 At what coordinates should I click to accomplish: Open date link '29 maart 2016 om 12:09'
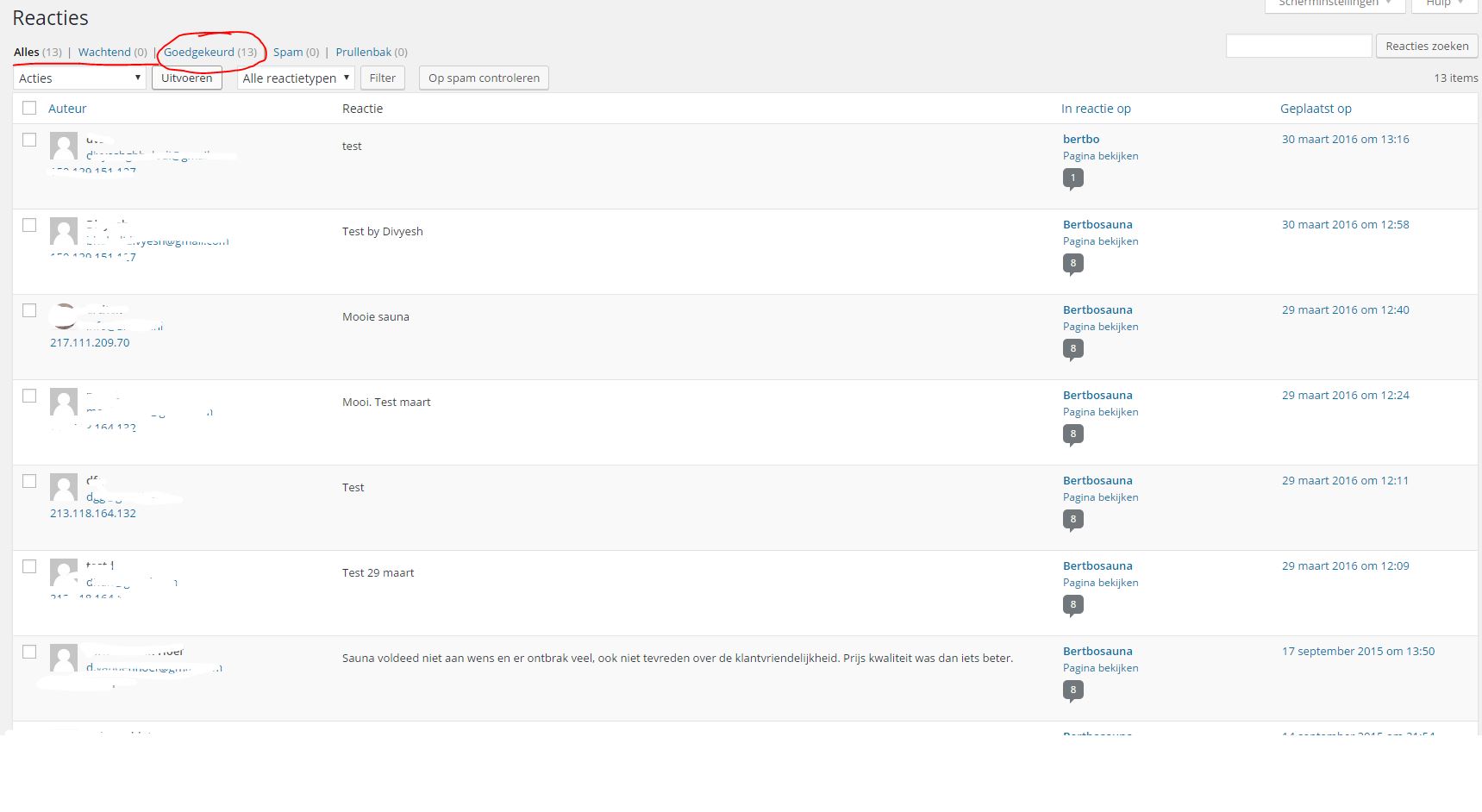[1345, 565]
